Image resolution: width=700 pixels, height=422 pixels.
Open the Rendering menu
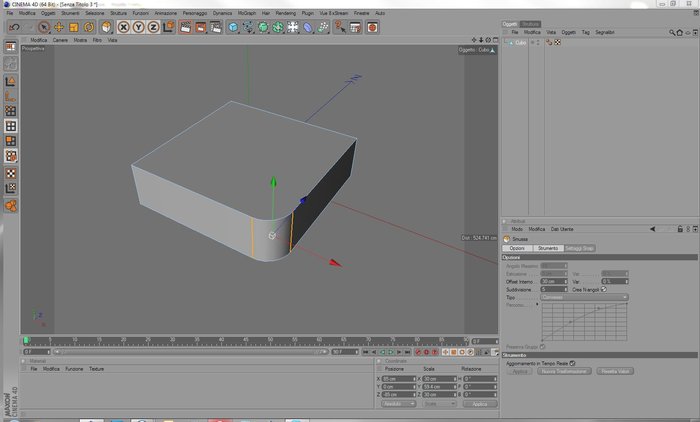286,13
